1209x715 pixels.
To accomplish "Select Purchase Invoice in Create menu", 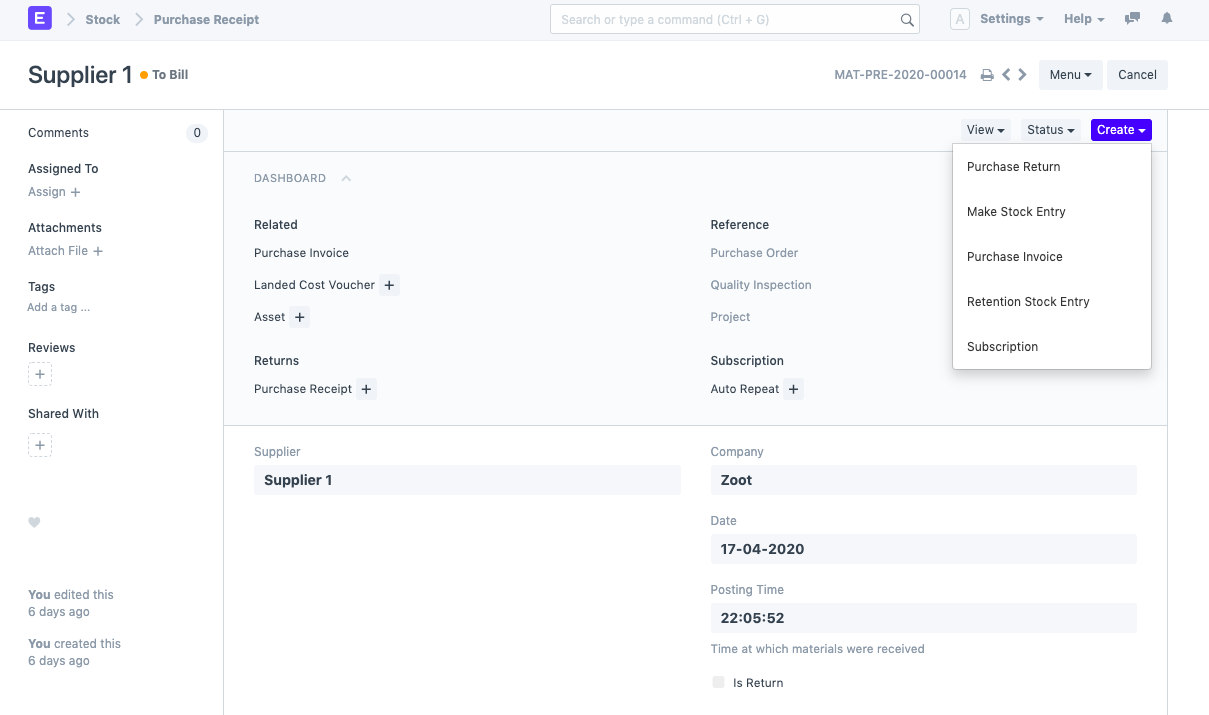I will click(1014, 257).
